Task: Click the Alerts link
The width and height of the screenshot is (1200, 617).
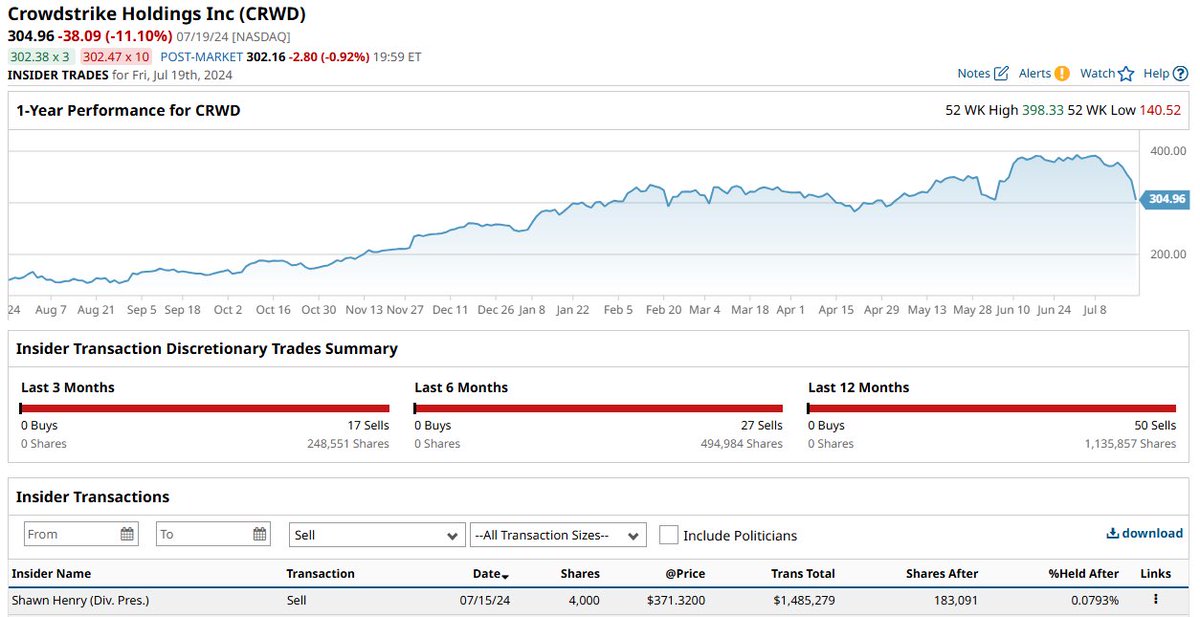Action: coord(1035,73)
